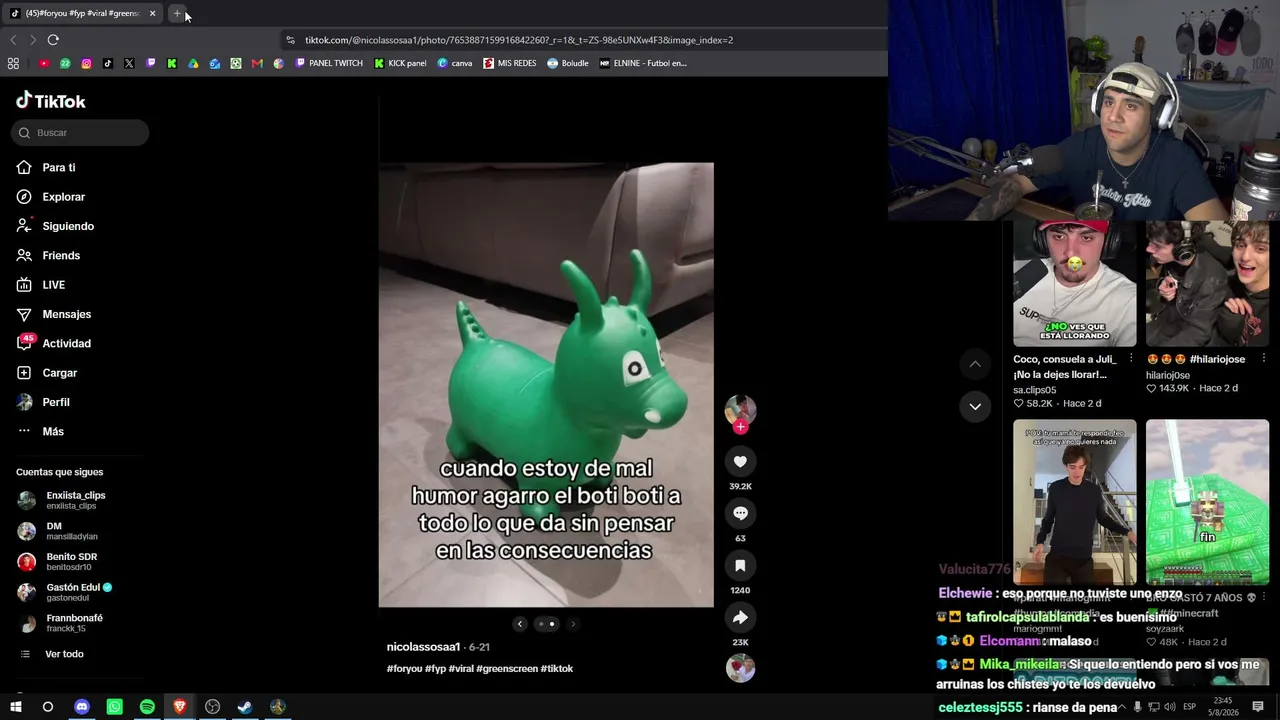Reload the TikTok page
The height and width of the screenshot is (720, 1280).
(x=53, y=40)
